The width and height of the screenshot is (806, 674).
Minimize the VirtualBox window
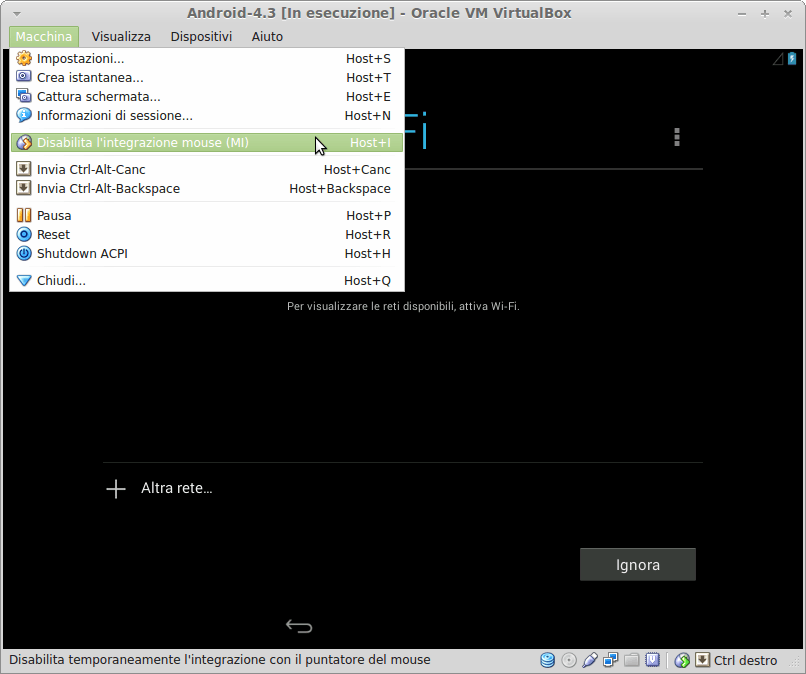click(742, 14)
